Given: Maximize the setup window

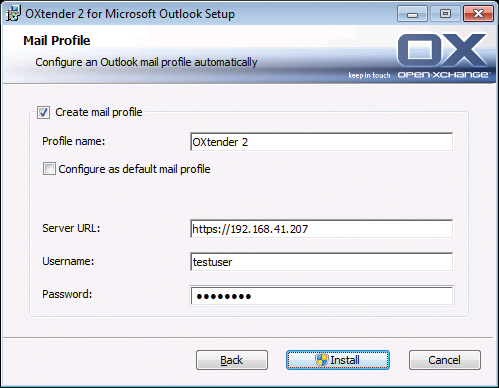Looking at the screenshot, I should click(445, 14).
